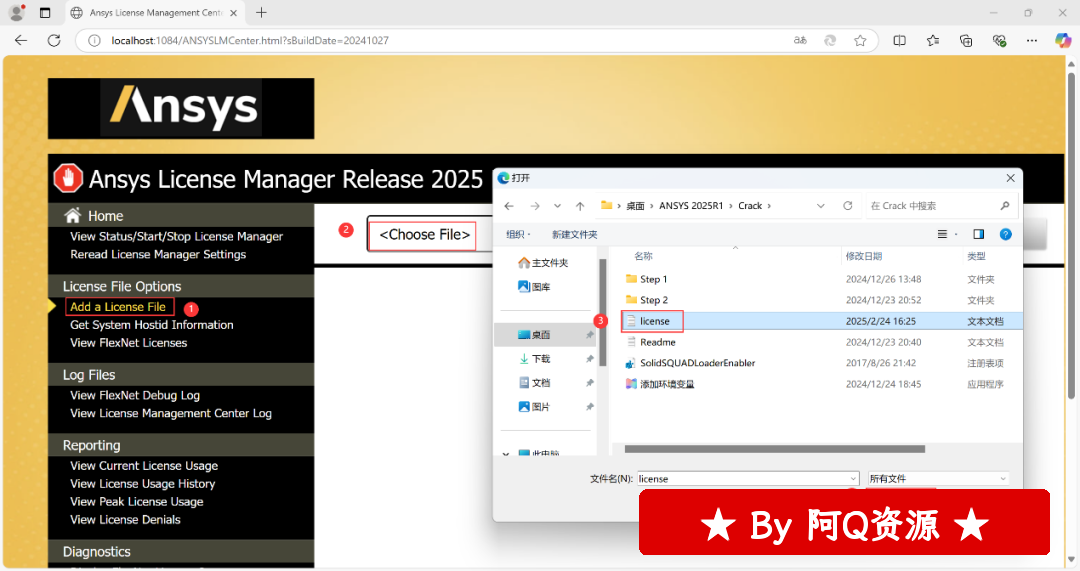Viewport: 1080px width, 571px height.
Task: Reload the page with refresh icon
Action: pos(54,41)
